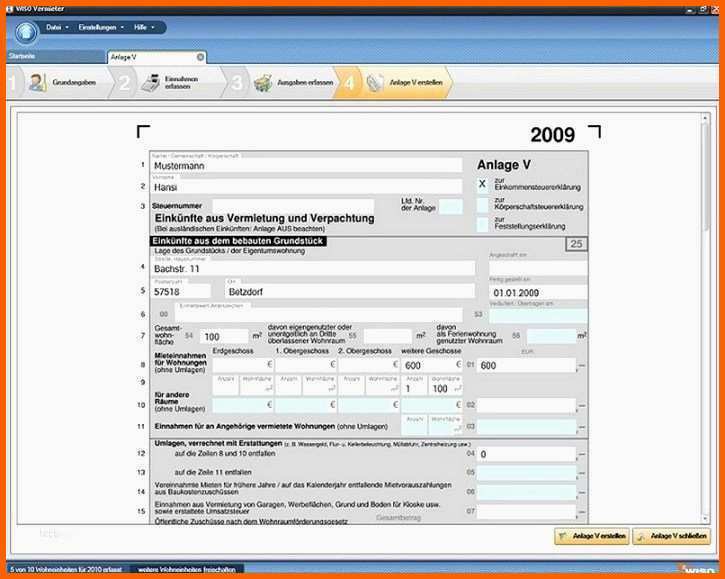Click the shopping basket Ausgaben icon
This screenshot has width=725, height=579.
point(263,83)
